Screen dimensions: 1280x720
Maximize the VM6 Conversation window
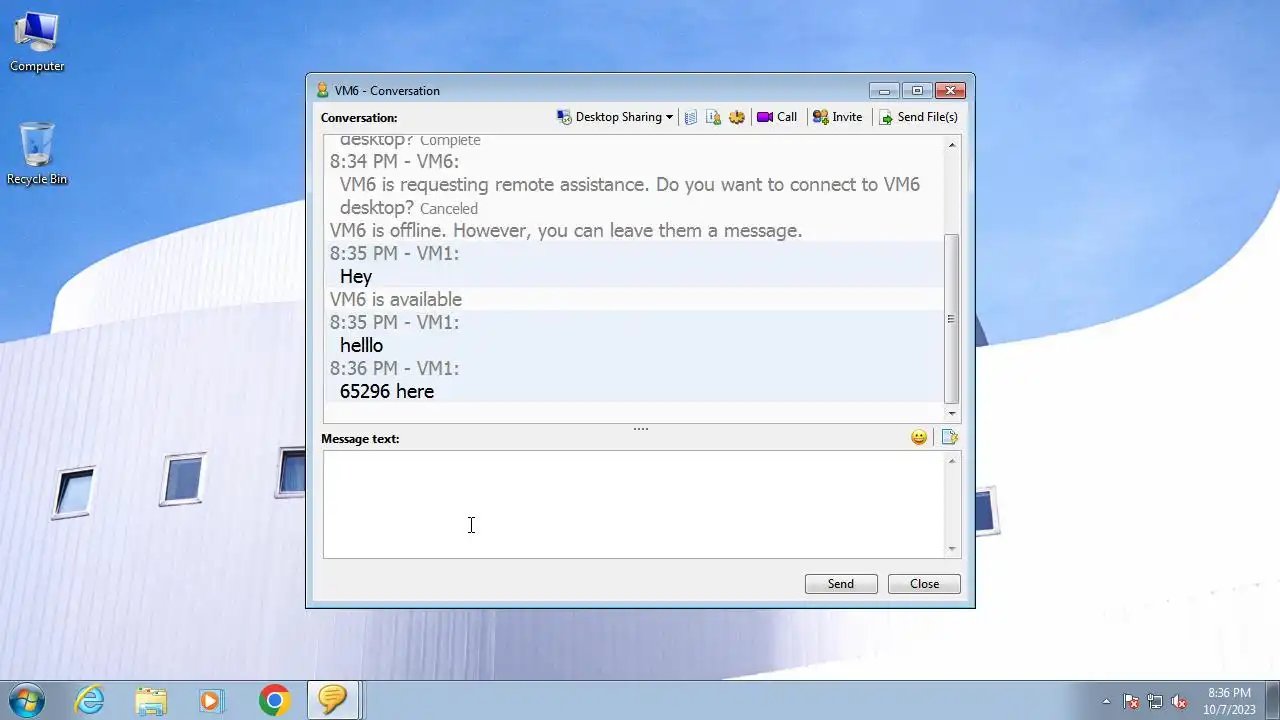pyautogui.click(x=917, y=90)
